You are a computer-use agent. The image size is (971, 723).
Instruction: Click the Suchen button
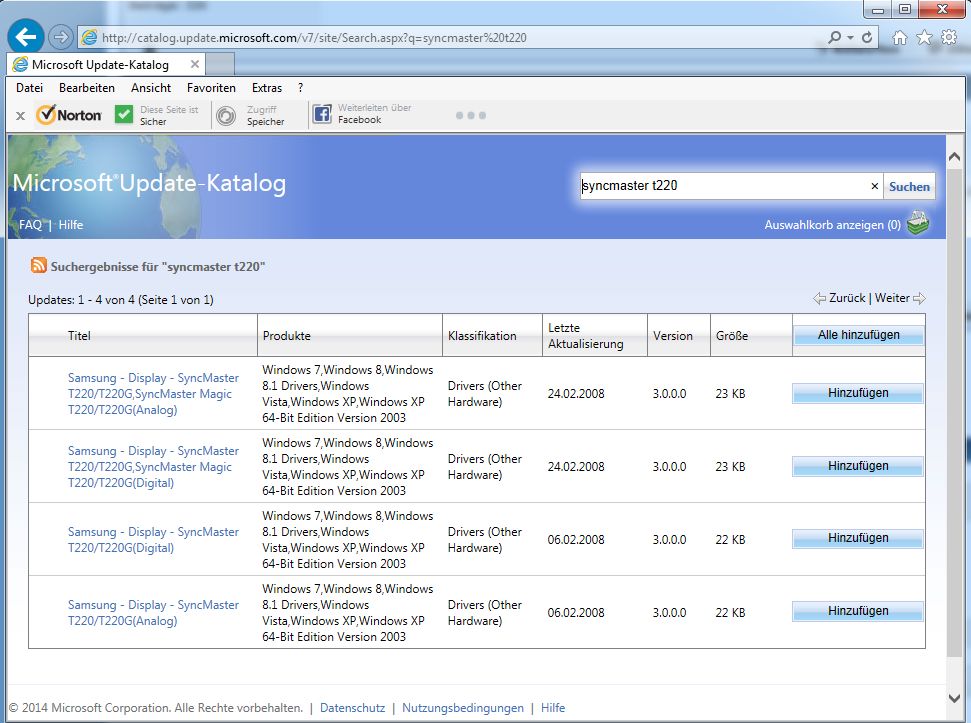coord(909,186)
